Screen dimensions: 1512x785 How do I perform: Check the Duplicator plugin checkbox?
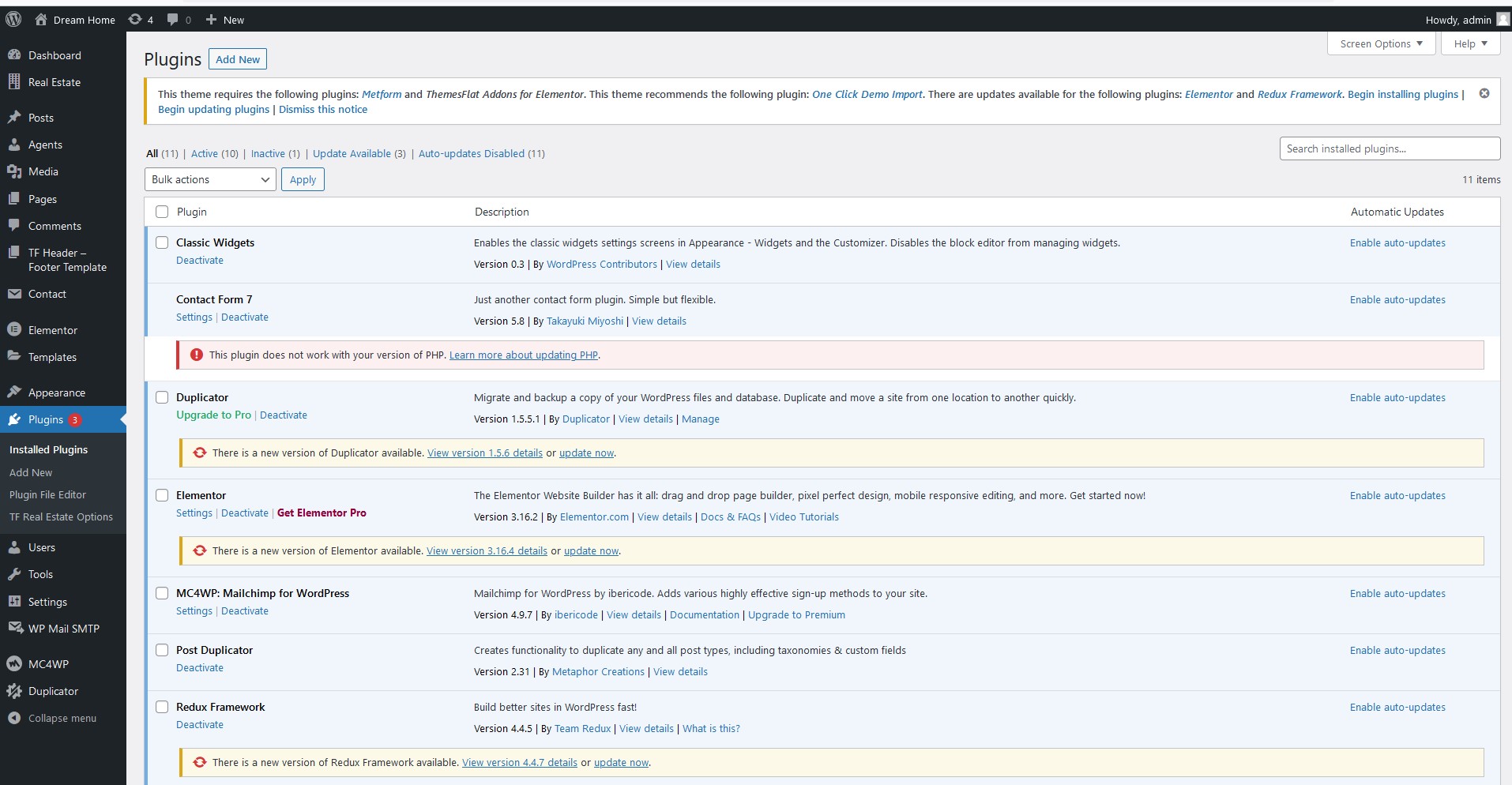[162, 397]
